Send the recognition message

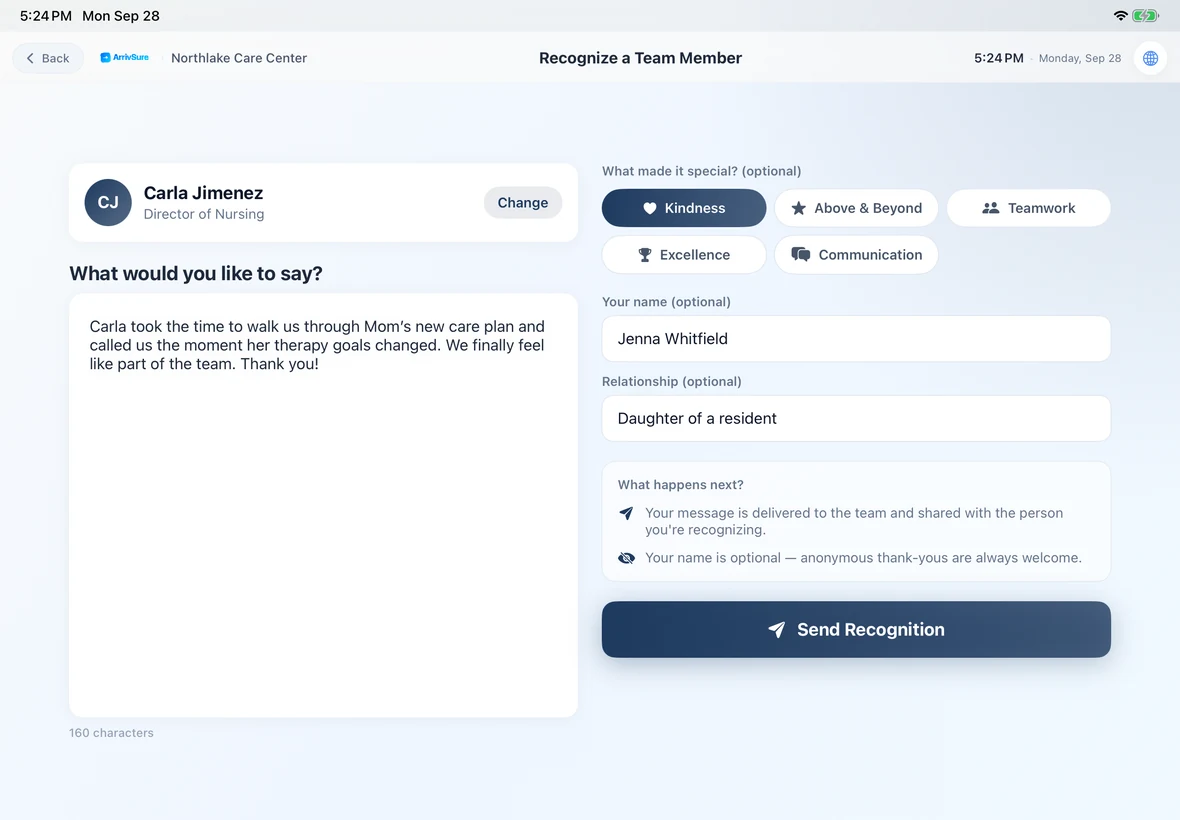coord(856,629)
